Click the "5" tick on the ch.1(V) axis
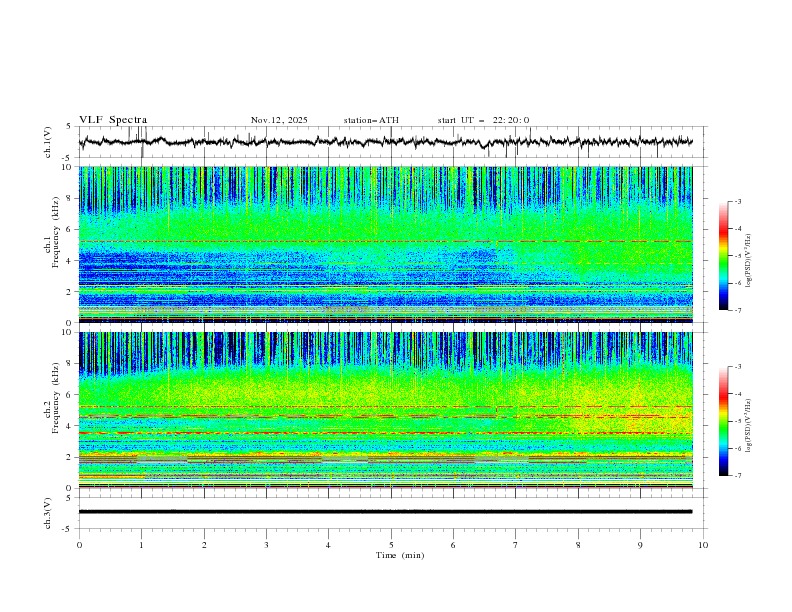The image size is (792, 612). pos(68,127)
